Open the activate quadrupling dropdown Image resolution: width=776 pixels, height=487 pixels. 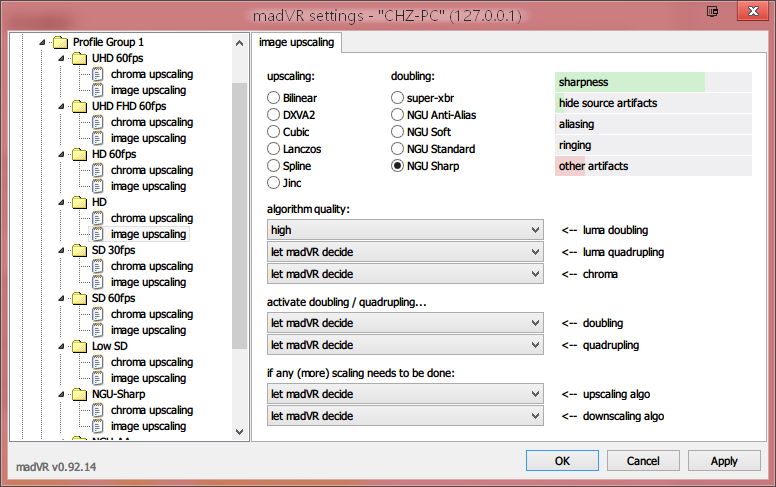tap(405, 344)
